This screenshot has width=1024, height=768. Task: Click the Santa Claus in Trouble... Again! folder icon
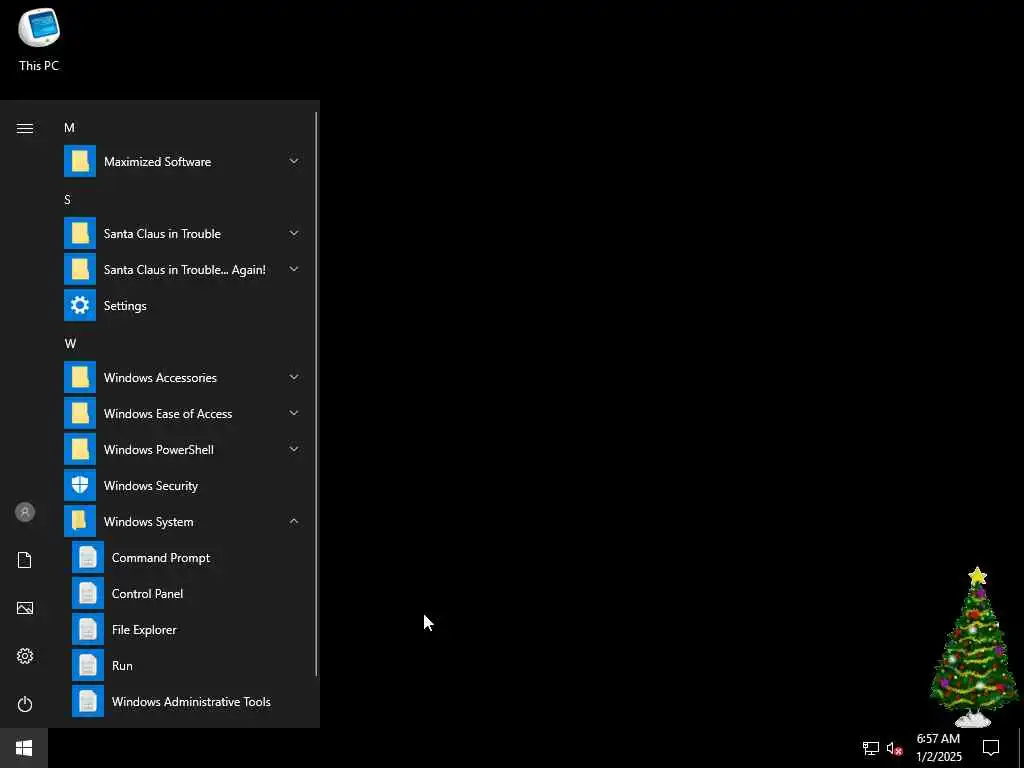click(x=80, y=269)
